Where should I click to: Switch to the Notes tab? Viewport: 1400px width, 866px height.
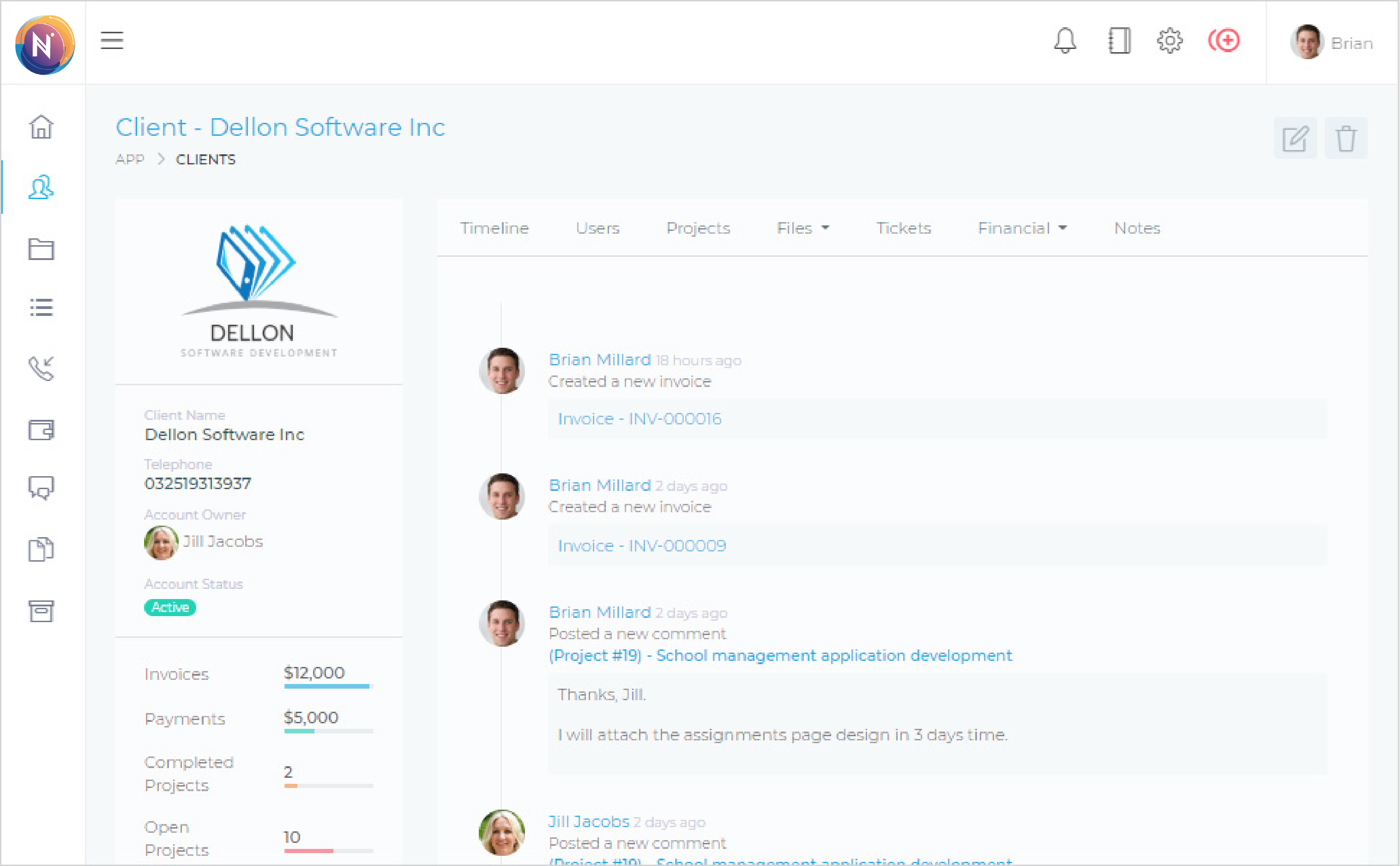click(x=1137, y=228)
